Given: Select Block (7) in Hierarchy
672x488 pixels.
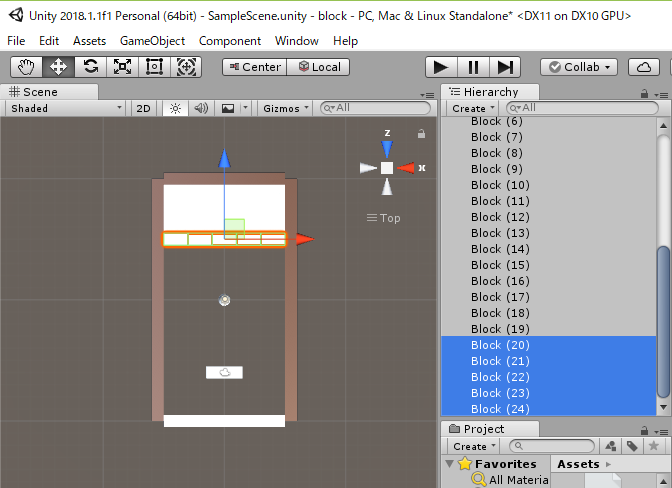Looking at the screenshot, I should [549, 137].
